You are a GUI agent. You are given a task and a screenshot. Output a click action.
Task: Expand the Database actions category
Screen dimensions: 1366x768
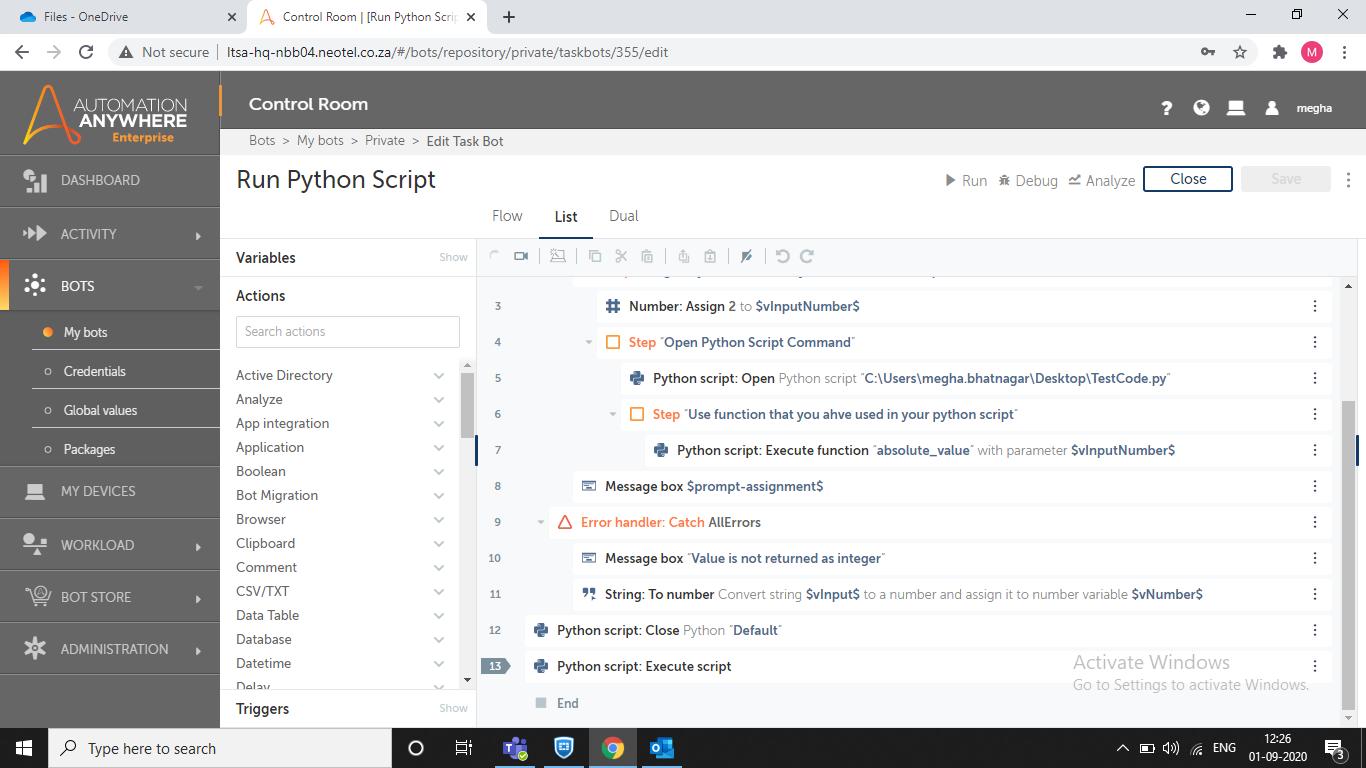point(438,639)
